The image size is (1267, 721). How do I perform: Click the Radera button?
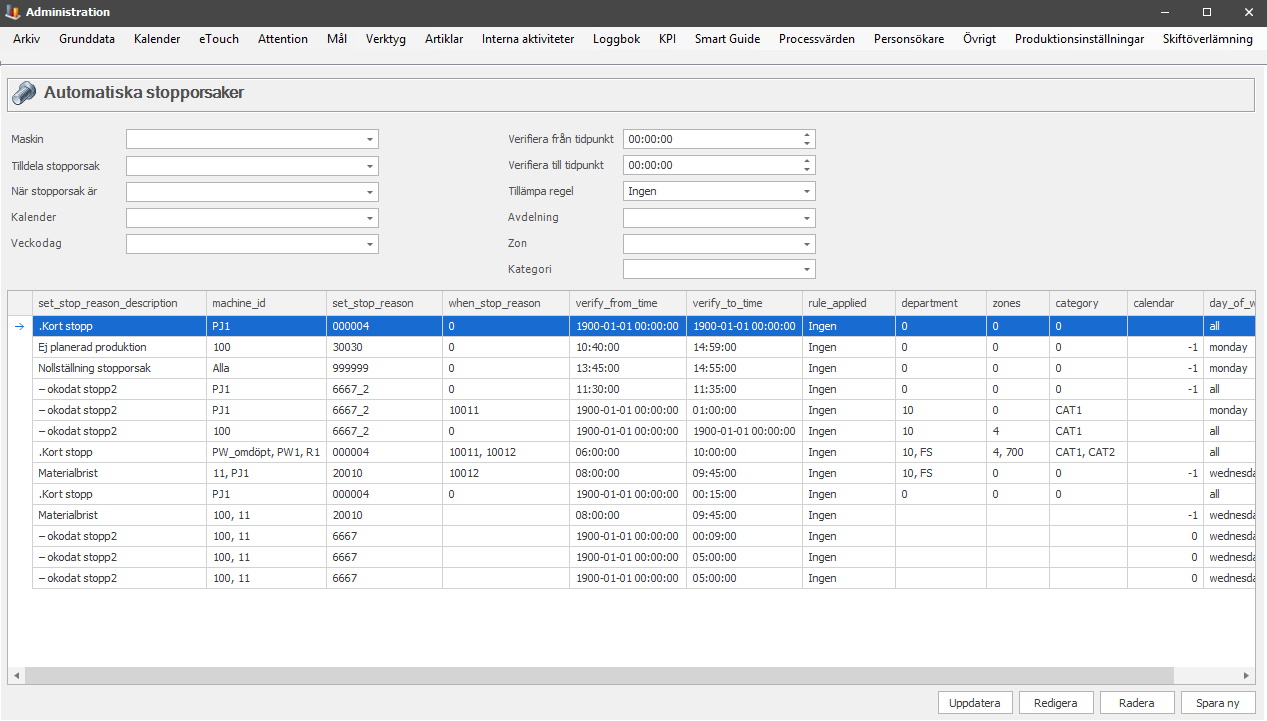[x=1136, y=703]
